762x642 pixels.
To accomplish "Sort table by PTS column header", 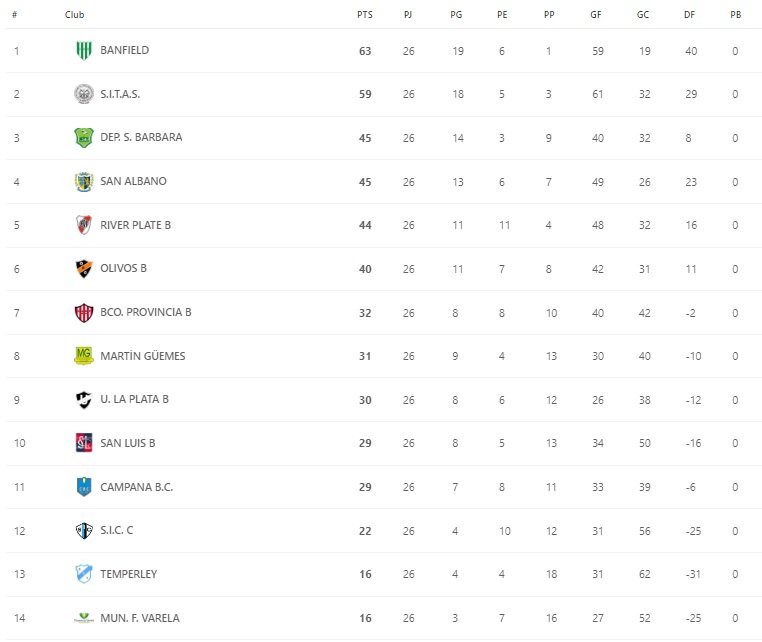I will (364, 15).
